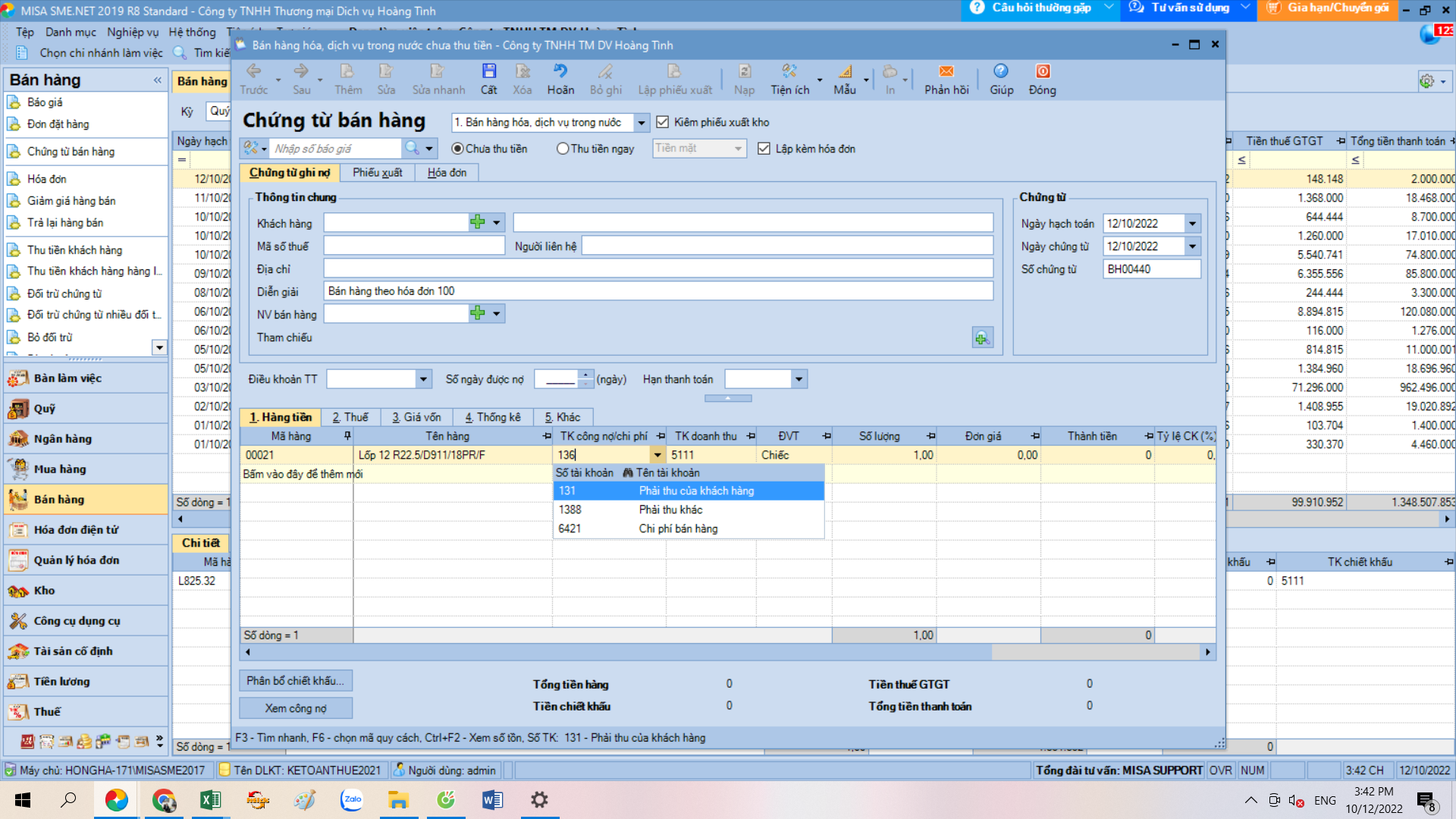Screen dimensions: 1456x819
Task: Switch to the 2. Thuế tab
Action: 350,417
